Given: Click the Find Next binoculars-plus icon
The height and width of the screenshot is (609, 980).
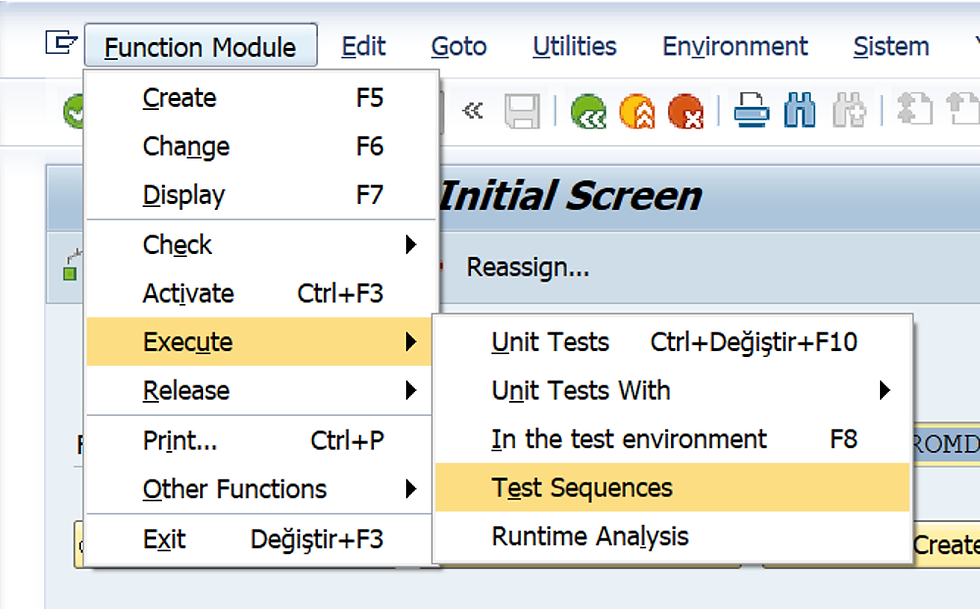Looking at the screenshot, I should 848,111.
